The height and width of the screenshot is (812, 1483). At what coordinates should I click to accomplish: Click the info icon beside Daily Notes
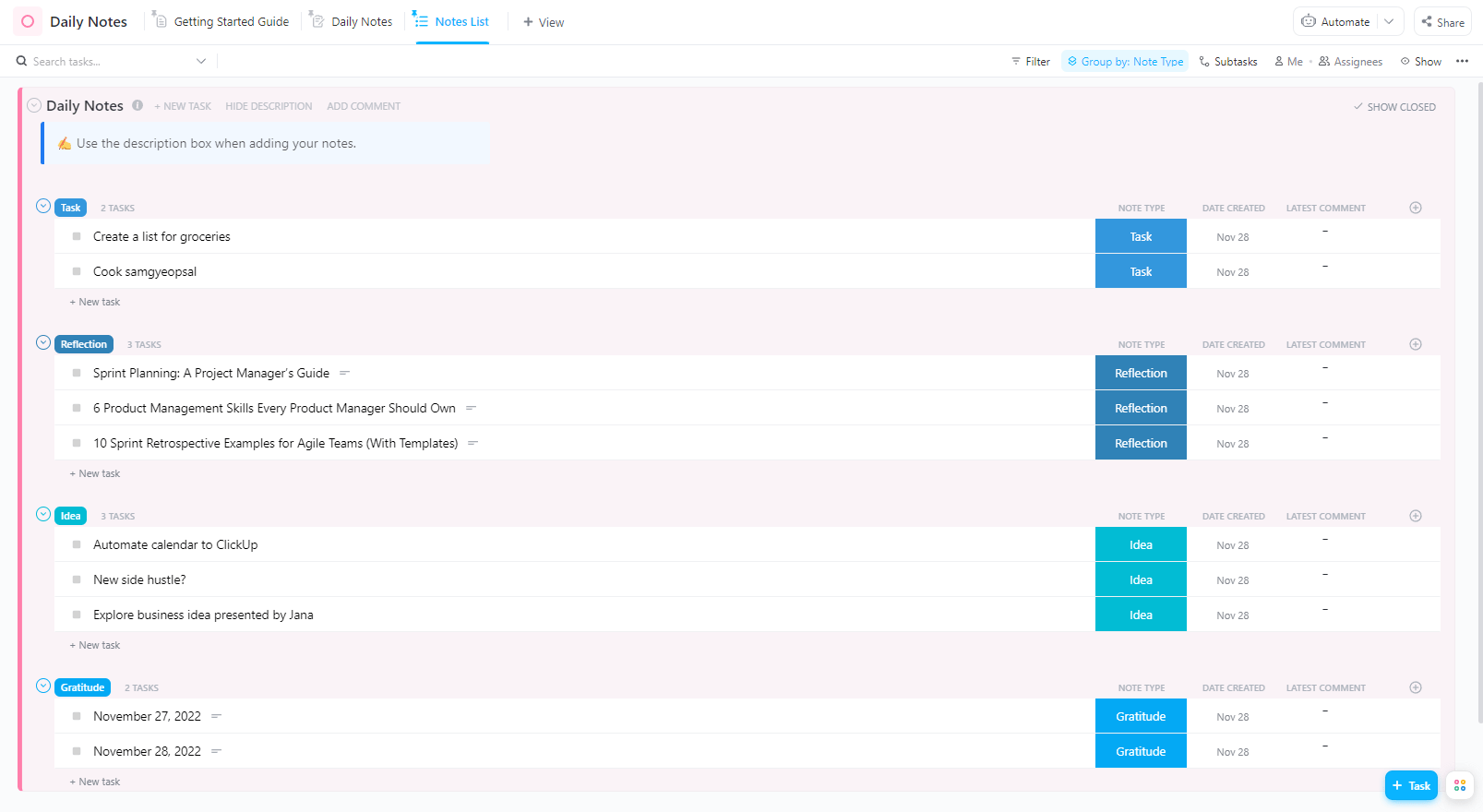point(138,105)
